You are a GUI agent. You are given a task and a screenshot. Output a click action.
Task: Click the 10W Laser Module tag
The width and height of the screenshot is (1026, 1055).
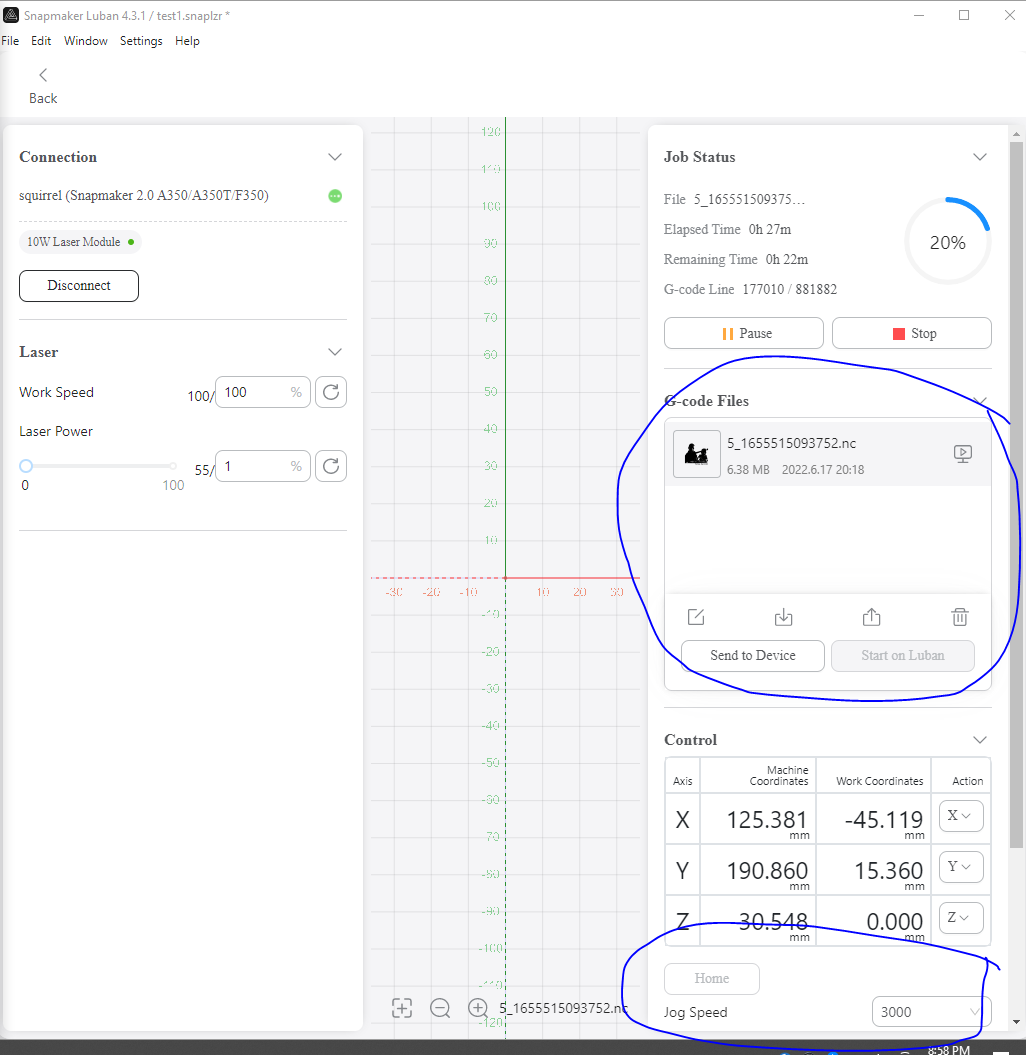pyautogui.click(x=80, y=242)
